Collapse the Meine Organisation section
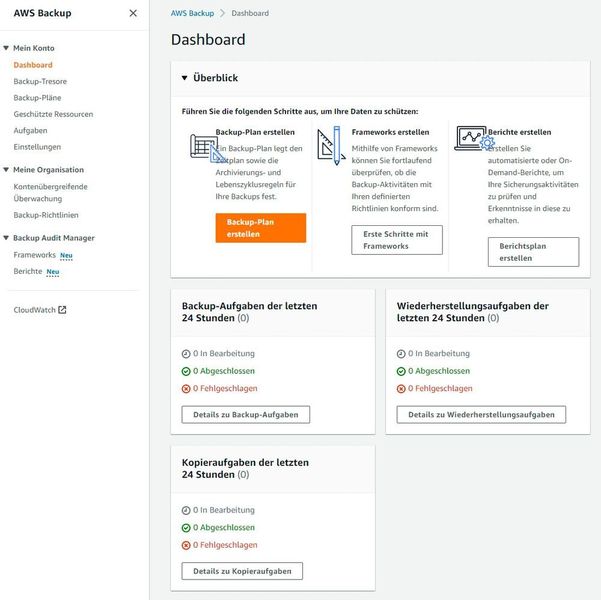 (6, 169)
